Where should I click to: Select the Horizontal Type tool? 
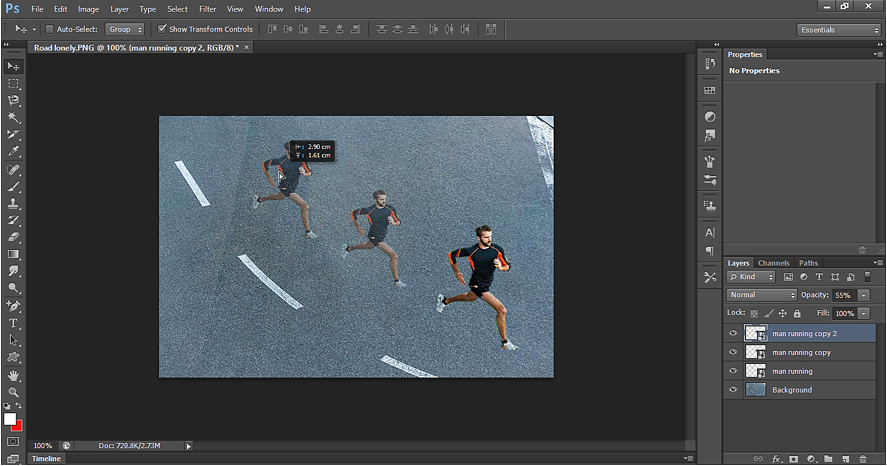pyautogui.click(x=14, y=323)
